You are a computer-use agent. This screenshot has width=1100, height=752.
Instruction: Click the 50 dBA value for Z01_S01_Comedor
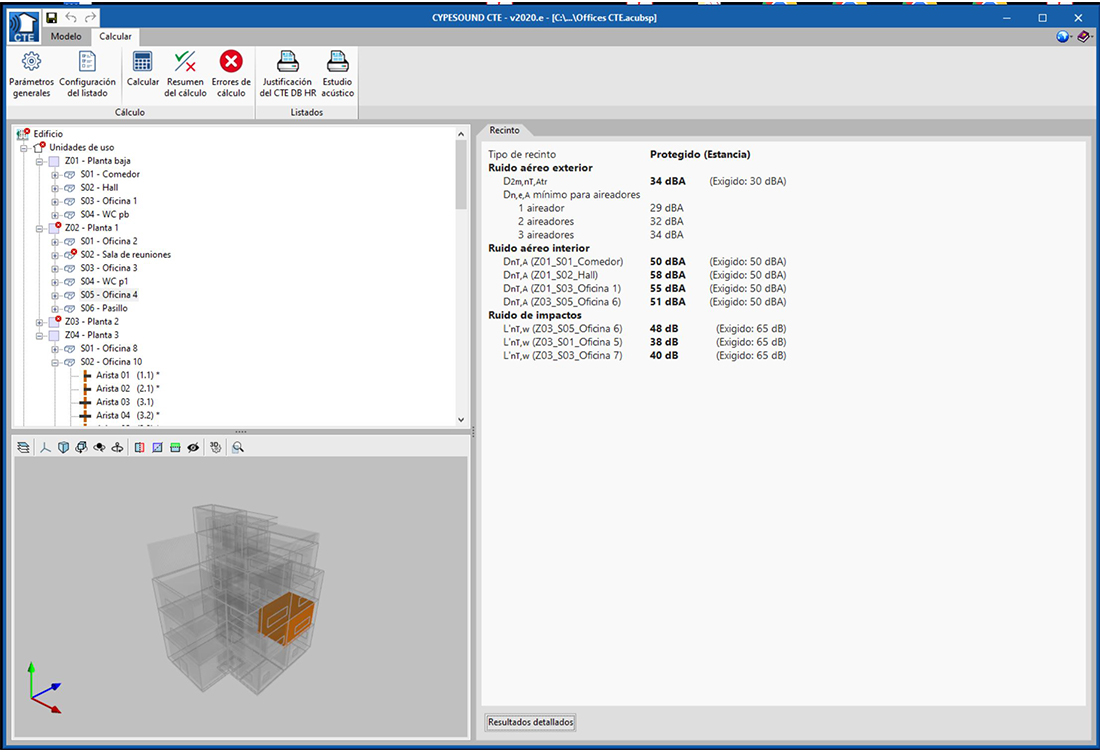pos(667,262)
